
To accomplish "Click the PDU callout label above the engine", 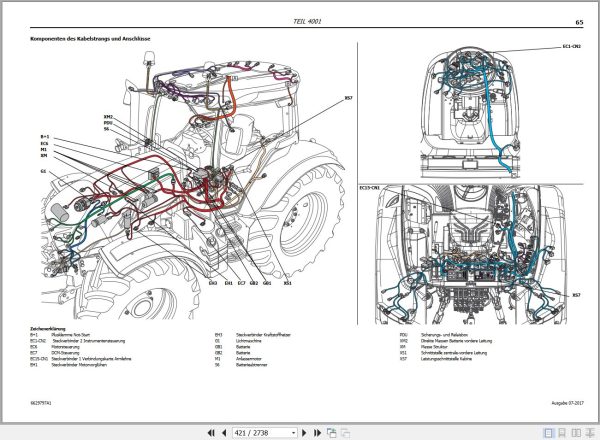I will click(108, 123).
